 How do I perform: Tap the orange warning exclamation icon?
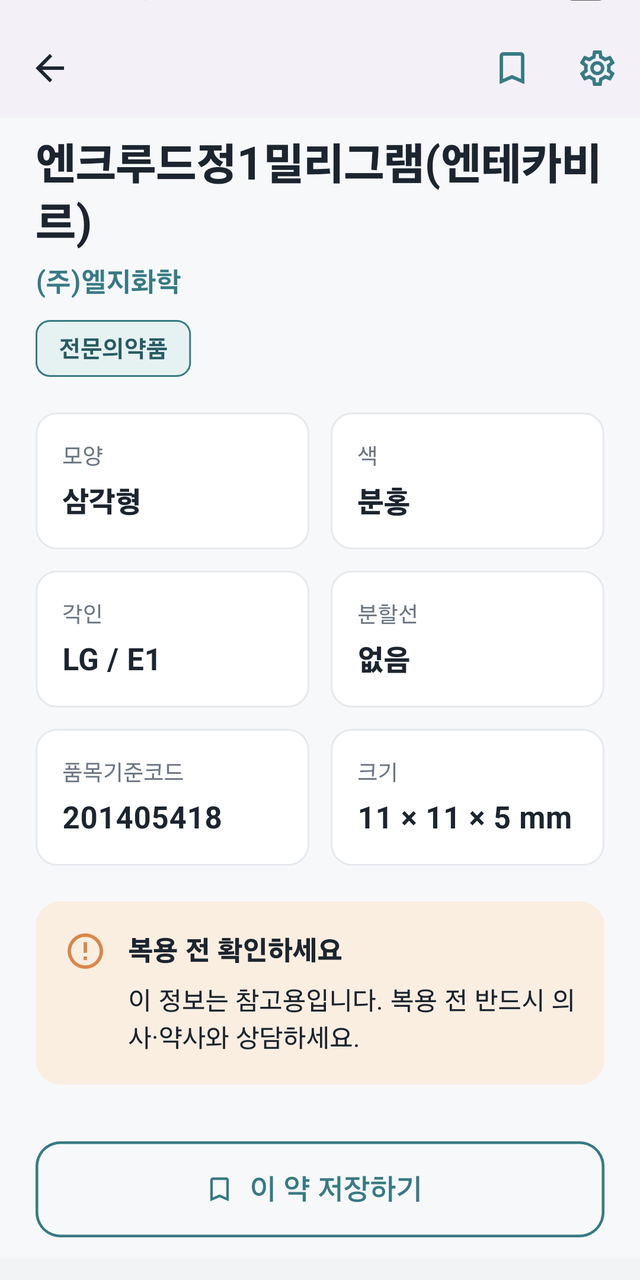coord(85,950)
